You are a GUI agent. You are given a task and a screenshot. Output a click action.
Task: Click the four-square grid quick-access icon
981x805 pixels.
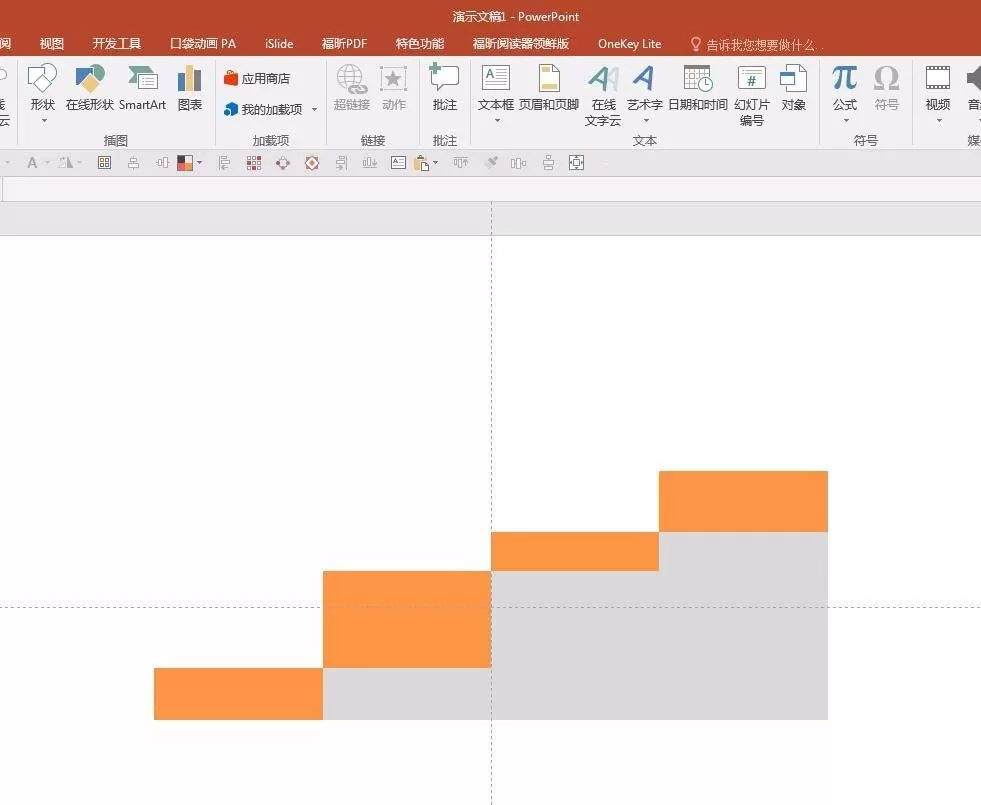pos(104,163)
